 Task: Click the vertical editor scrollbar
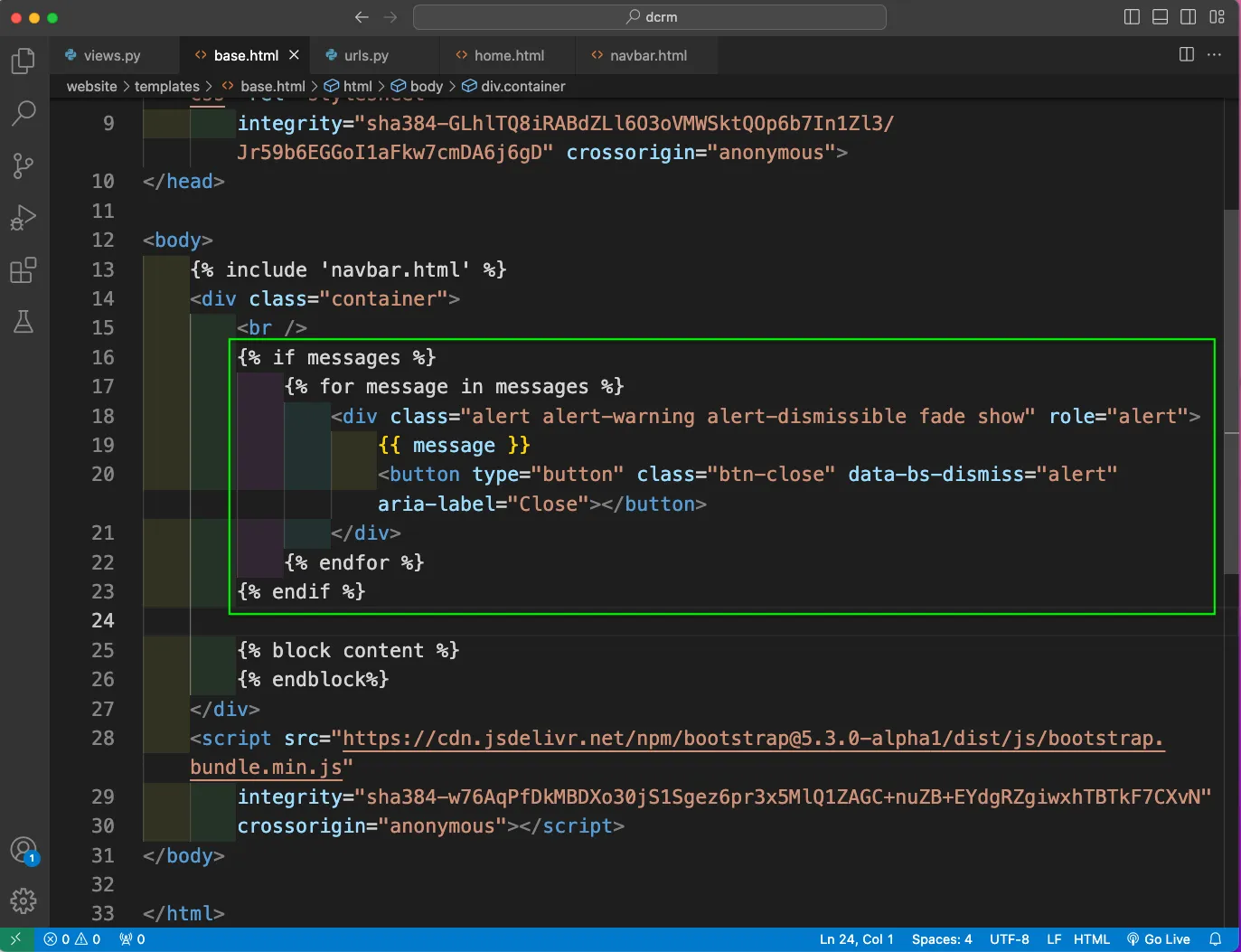tap(1231, 391)
